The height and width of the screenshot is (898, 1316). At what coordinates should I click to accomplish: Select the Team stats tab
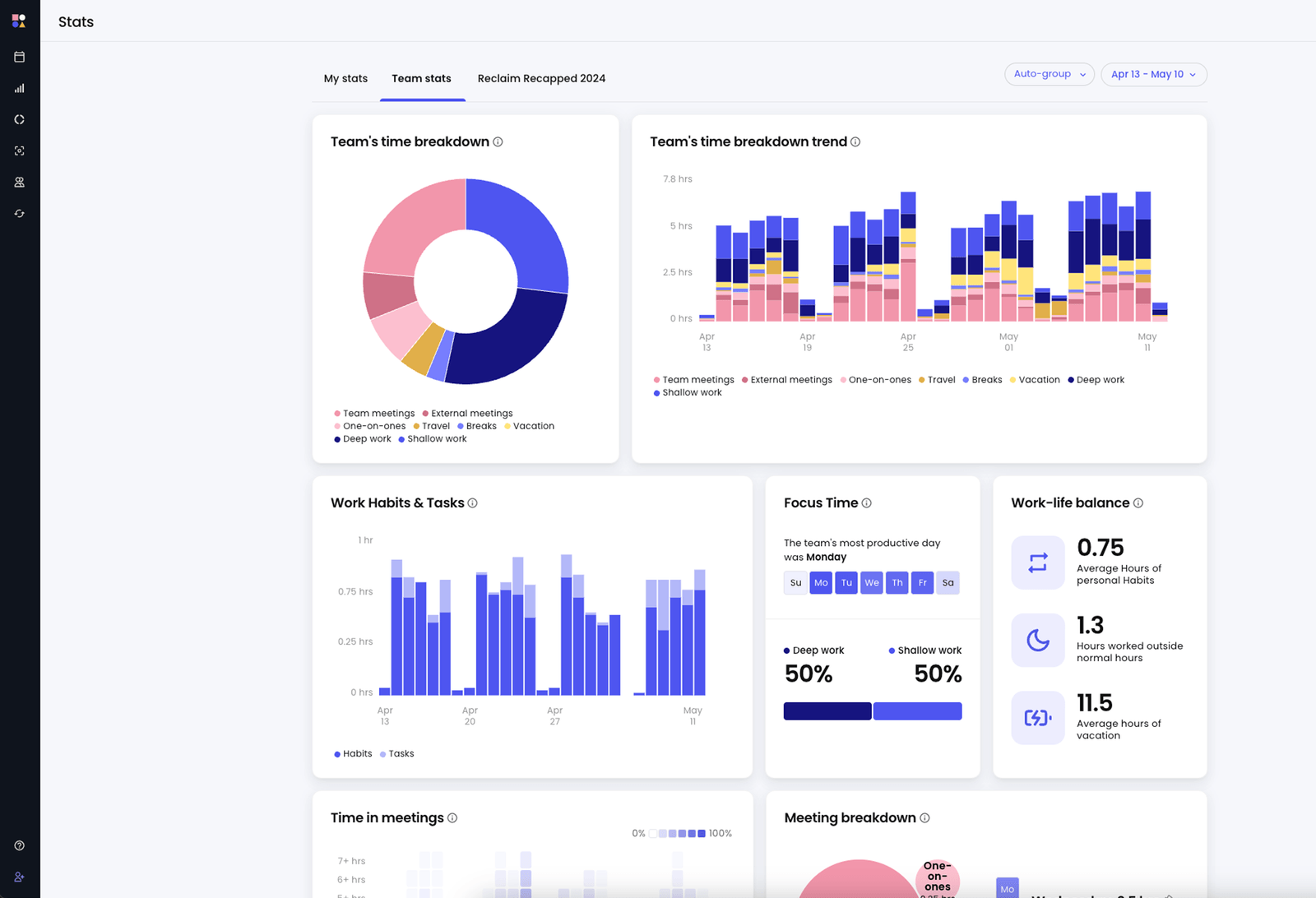pos(422,79)
